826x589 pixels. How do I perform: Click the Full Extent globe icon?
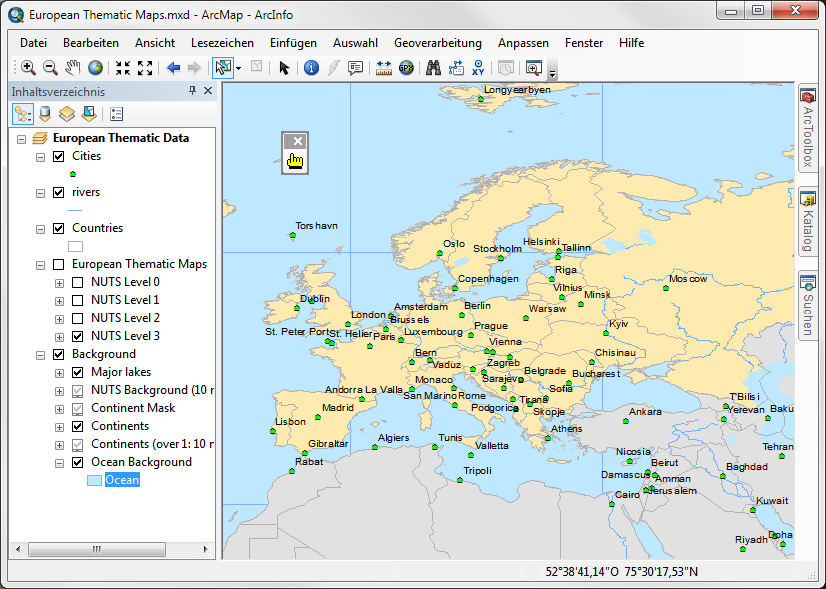(x=96, y=68)
